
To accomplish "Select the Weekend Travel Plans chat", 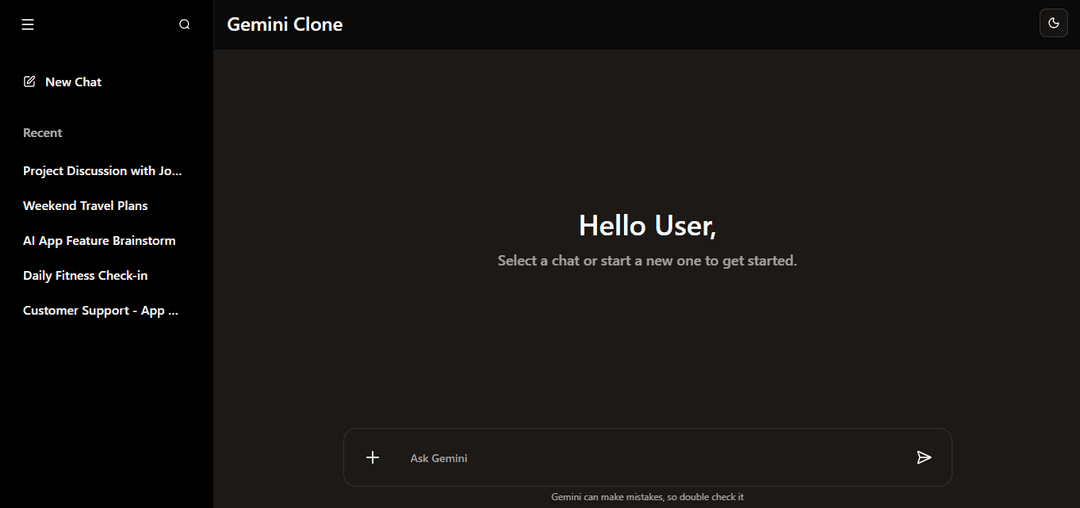I will pos(85,206).
